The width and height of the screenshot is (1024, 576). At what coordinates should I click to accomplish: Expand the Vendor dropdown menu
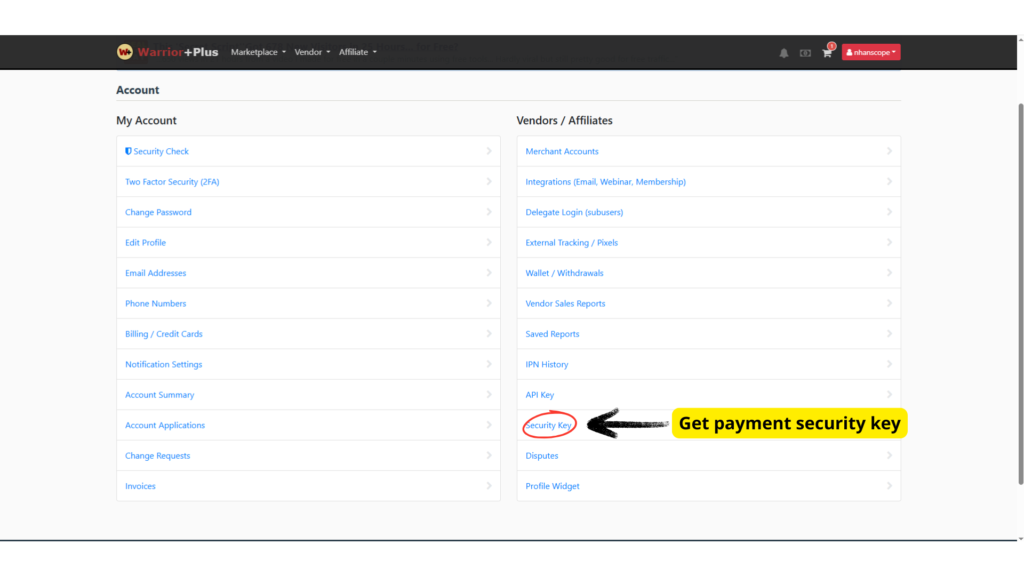tap(312, 52)
